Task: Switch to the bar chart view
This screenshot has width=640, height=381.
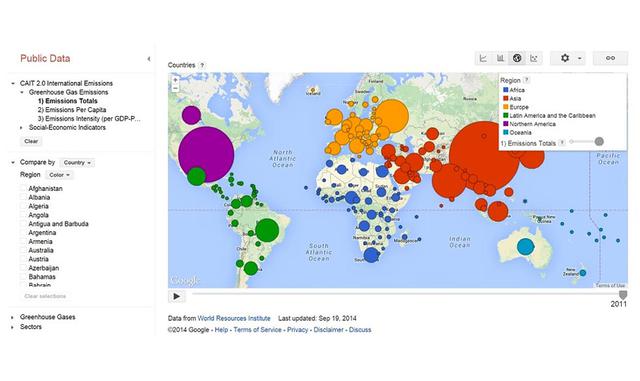Action: (x=500, y=58)
